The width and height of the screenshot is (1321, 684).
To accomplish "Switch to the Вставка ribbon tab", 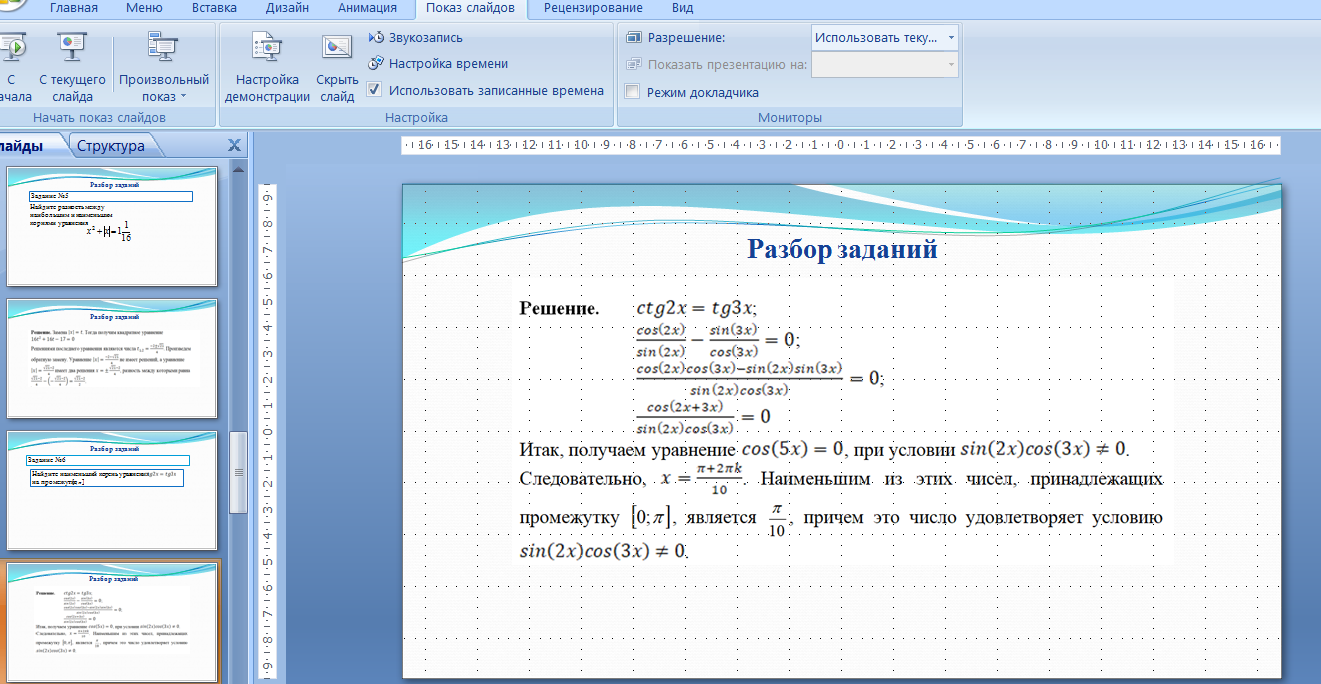I will [x=213, y=8].
